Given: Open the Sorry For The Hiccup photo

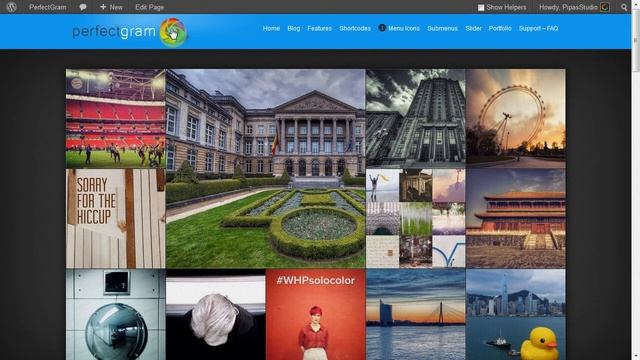Looking at the screenshot, I should tap(116, 218).
